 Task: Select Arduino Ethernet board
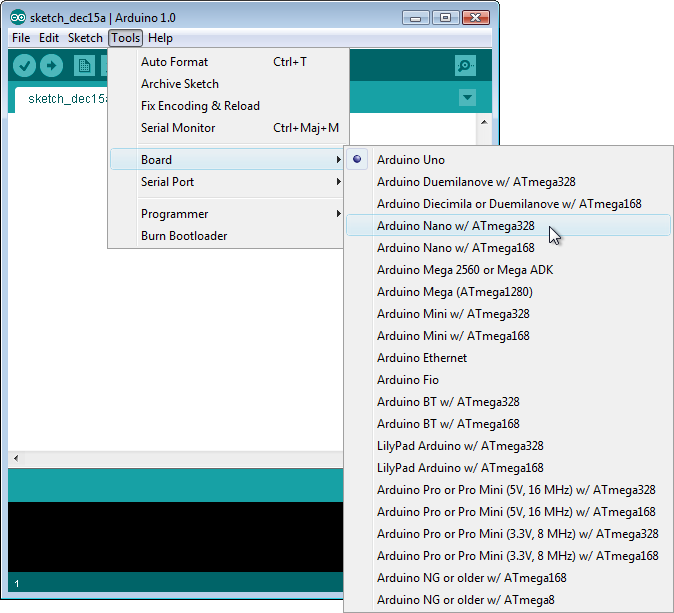509,358
